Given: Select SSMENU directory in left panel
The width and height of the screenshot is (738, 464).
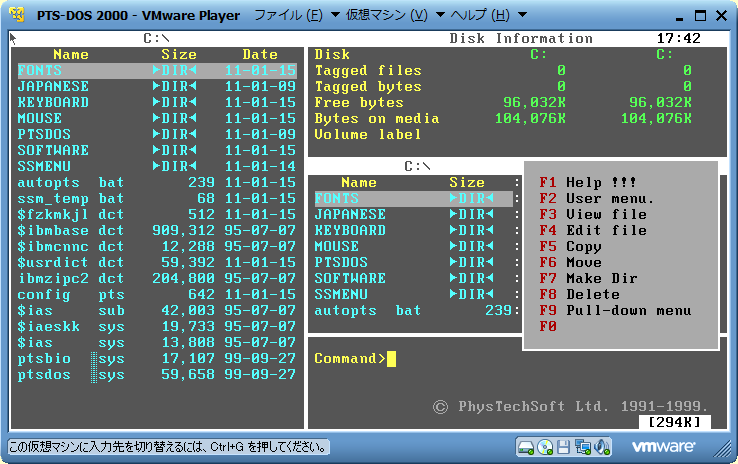Looking at the screenshot, I should [x=157, y=167].
